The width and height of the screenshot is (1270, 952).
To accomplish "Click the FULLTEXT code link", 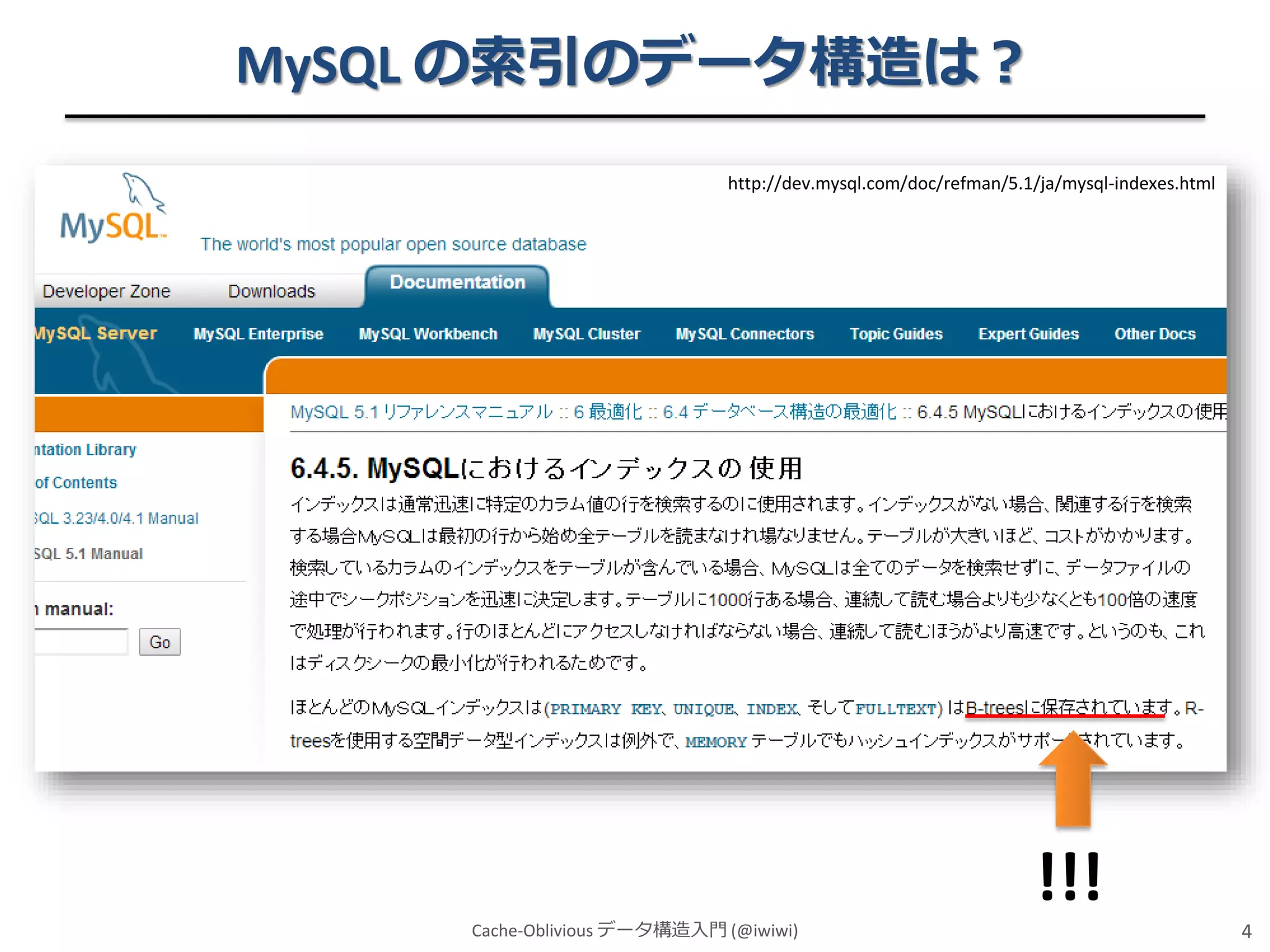I will pos(895,709).
